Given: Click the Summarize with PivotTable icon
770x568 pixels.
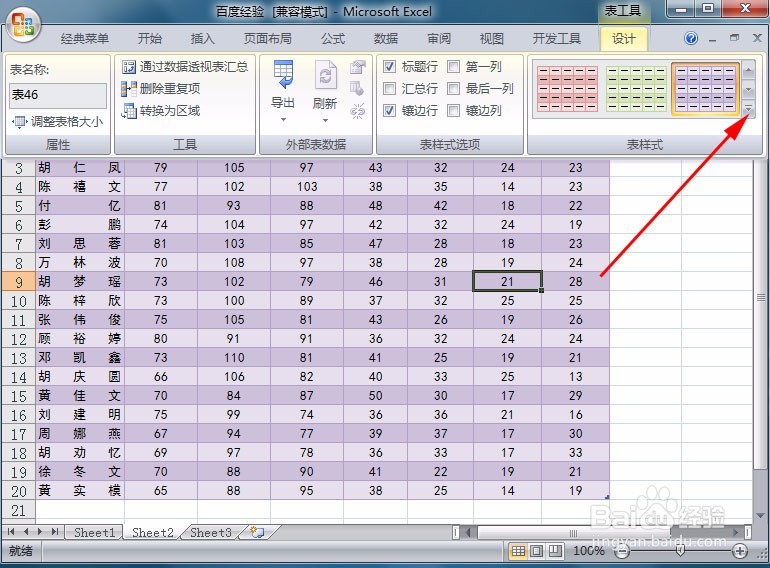Looking at the screenshot, I should tap(129, 67).
